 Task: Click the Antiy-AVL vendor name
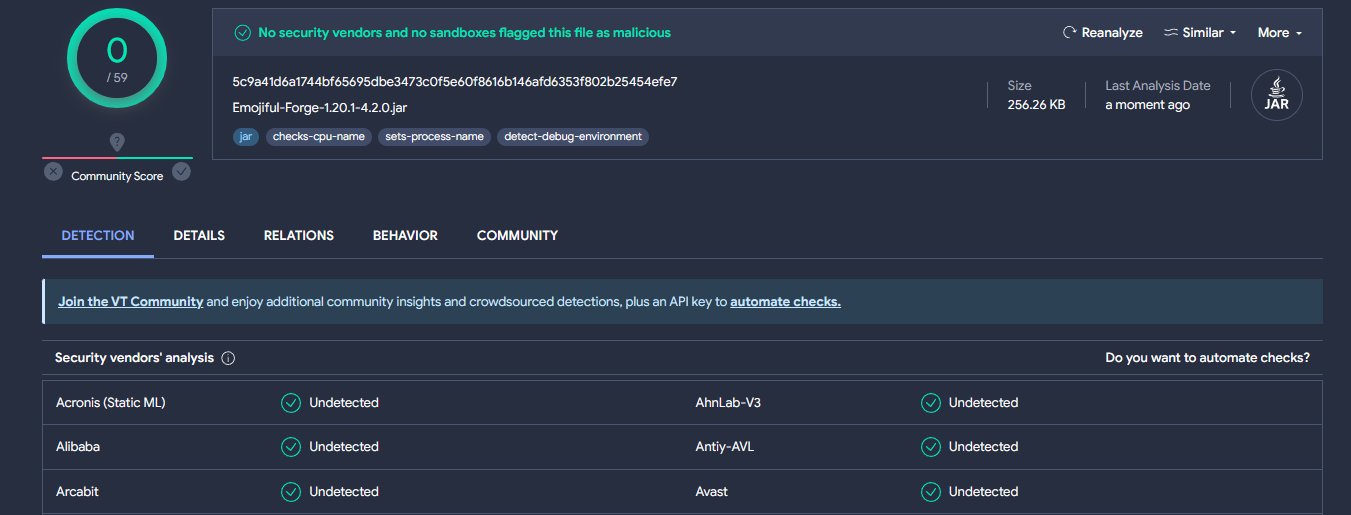[724, 447]
